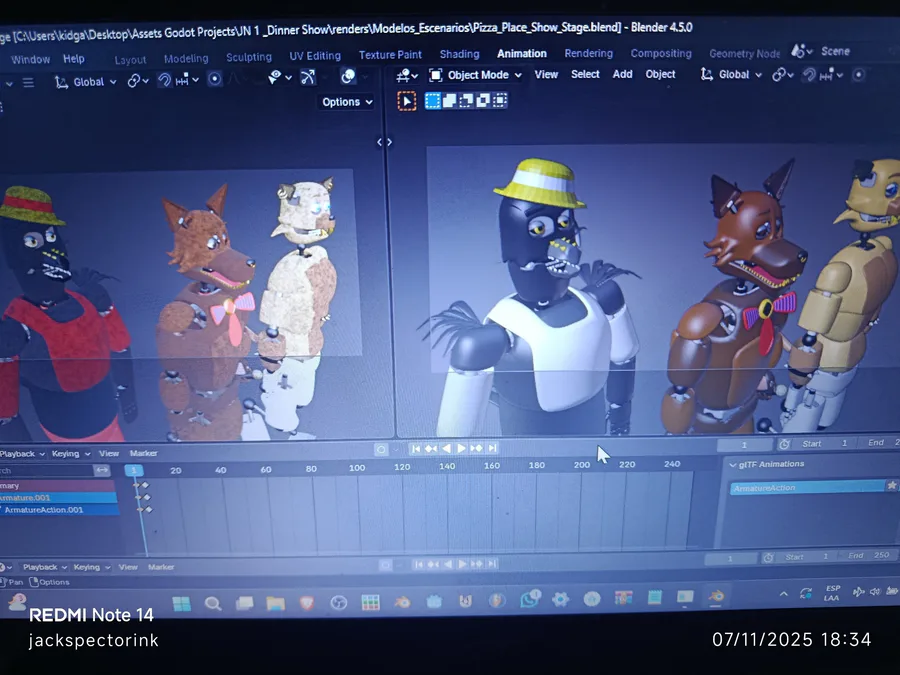The height and width of the screenshot is (675, 900).
Task: Open File Explorer from the taskbar
Action: (x=276, y=603)
